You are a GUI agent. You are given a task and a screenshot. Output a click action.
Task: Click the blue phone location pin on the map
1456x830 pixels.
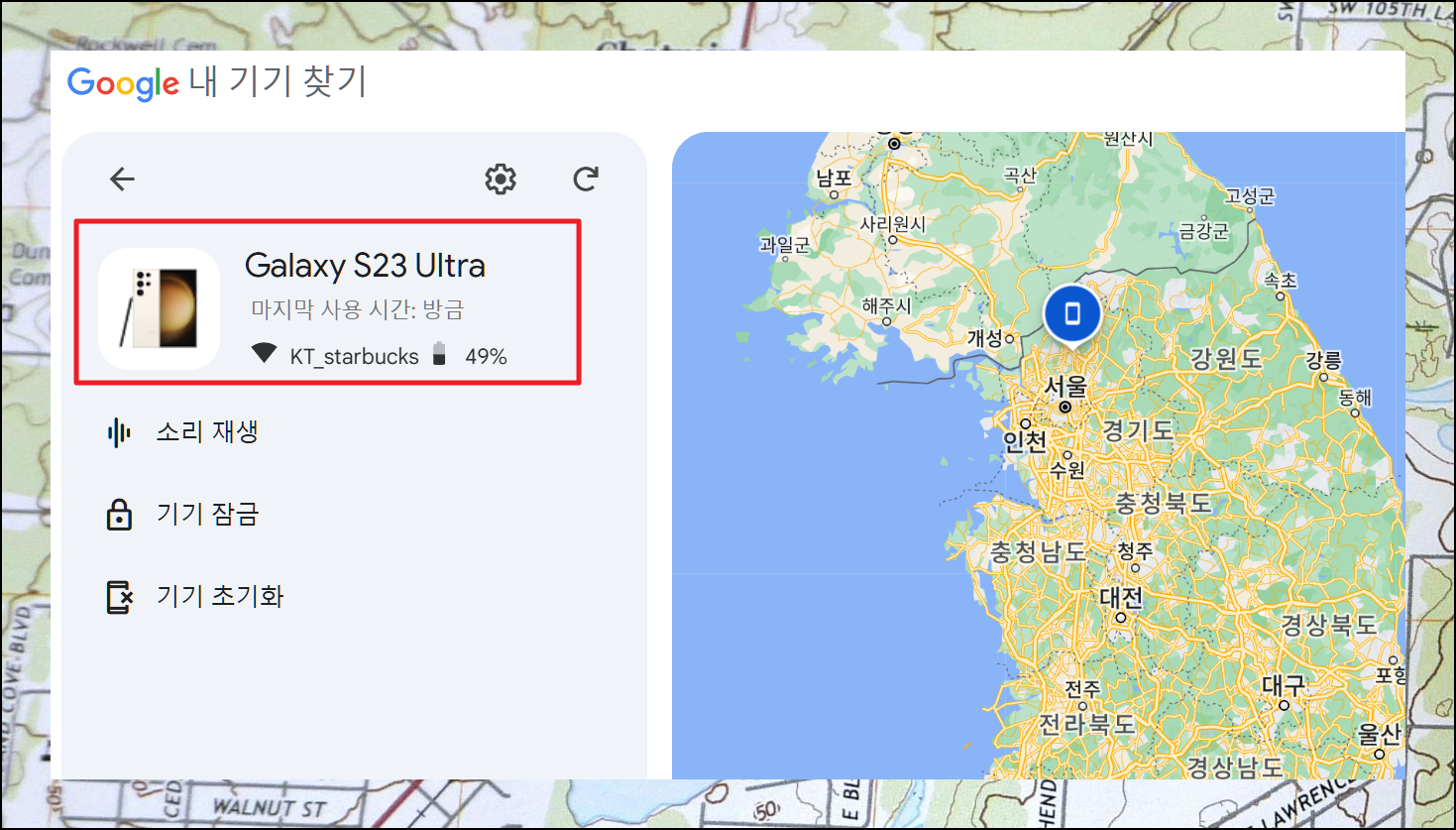point(1071,314)
